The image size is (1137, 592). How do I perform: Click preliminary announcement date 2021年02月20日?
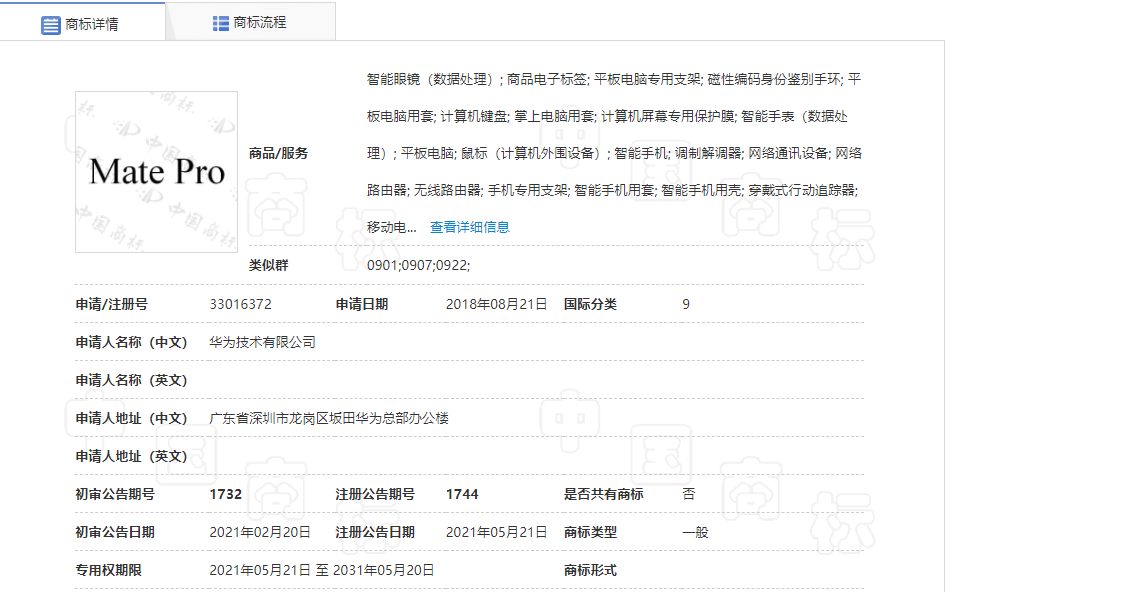tap(260, 532)
